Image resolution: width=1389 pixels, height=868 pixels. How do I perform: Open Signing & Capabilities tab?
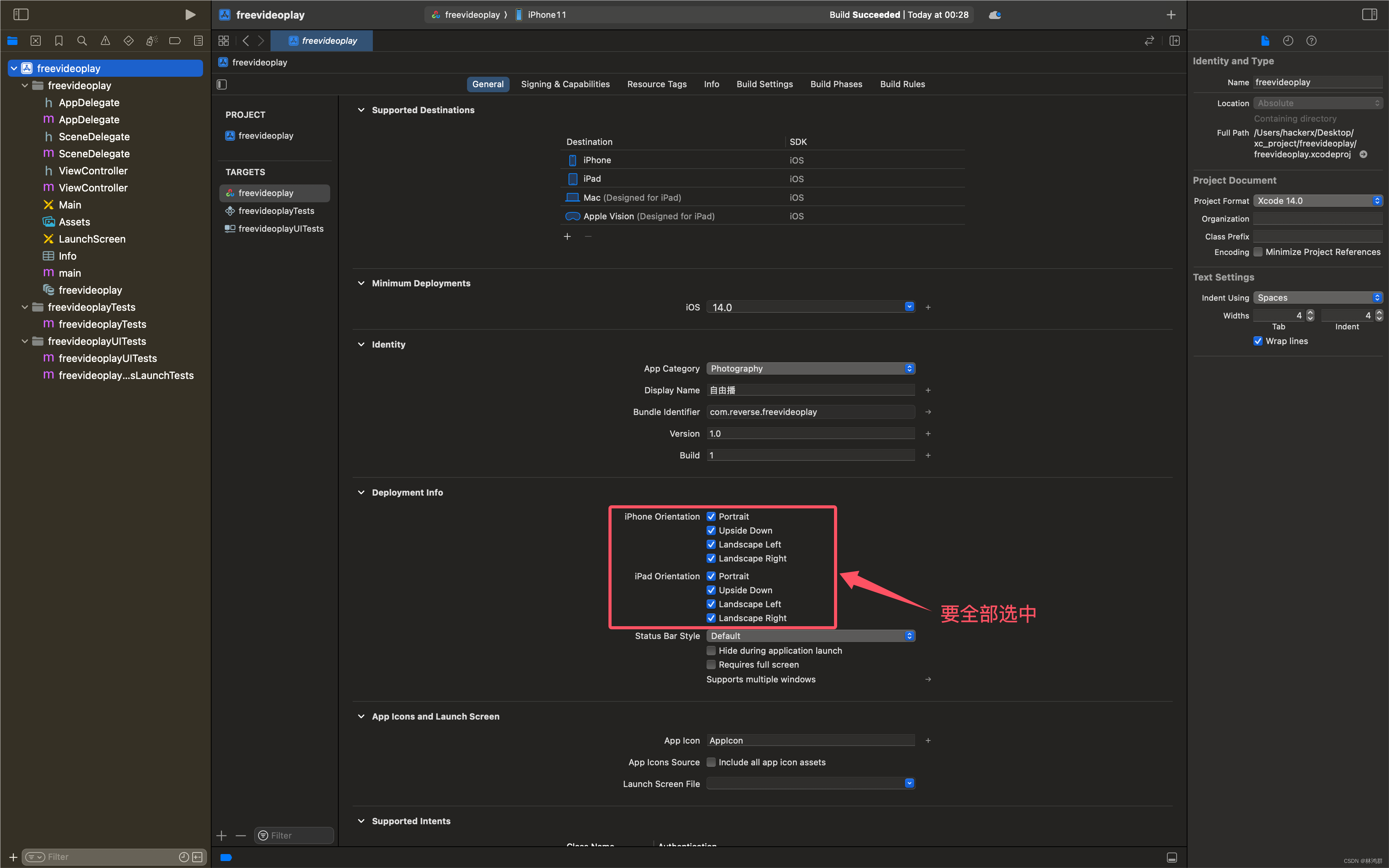pyautogui.click(x=565, y=84)
